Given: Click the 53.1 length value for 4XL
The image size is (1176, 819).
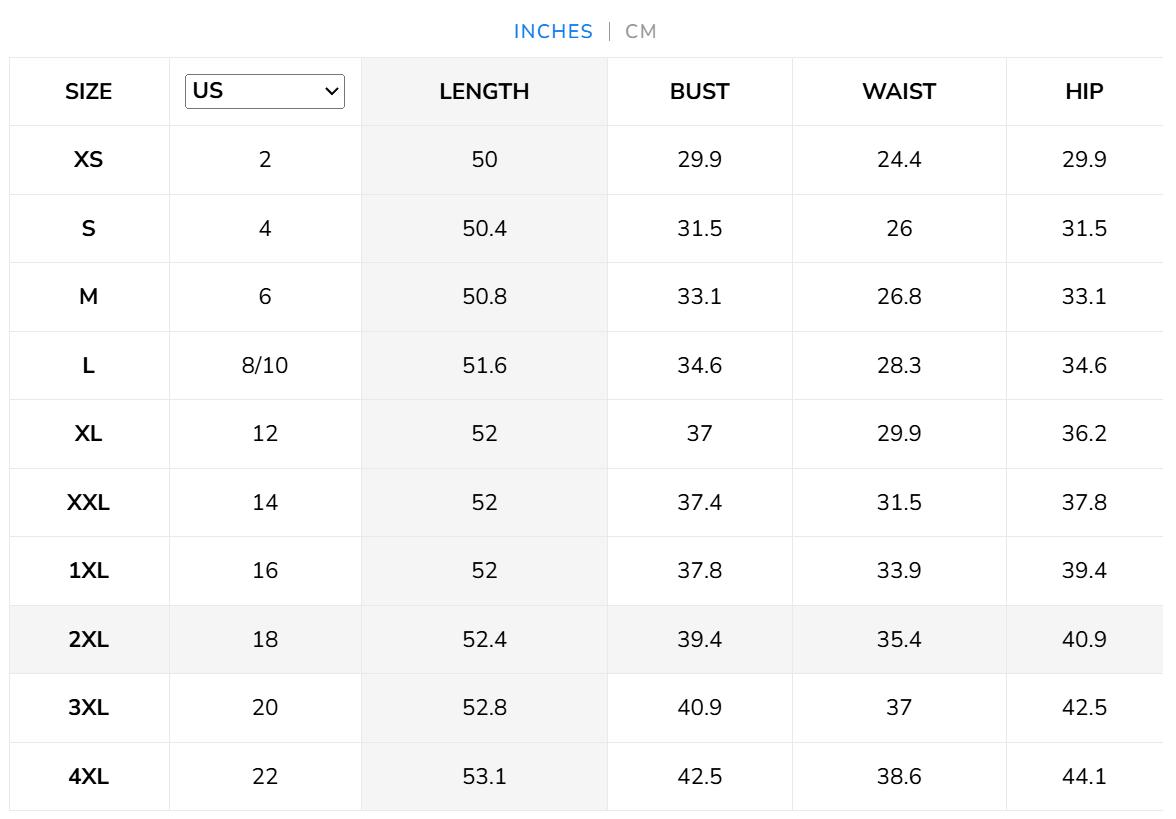Looking at the screenshot, I should point(484,776).
